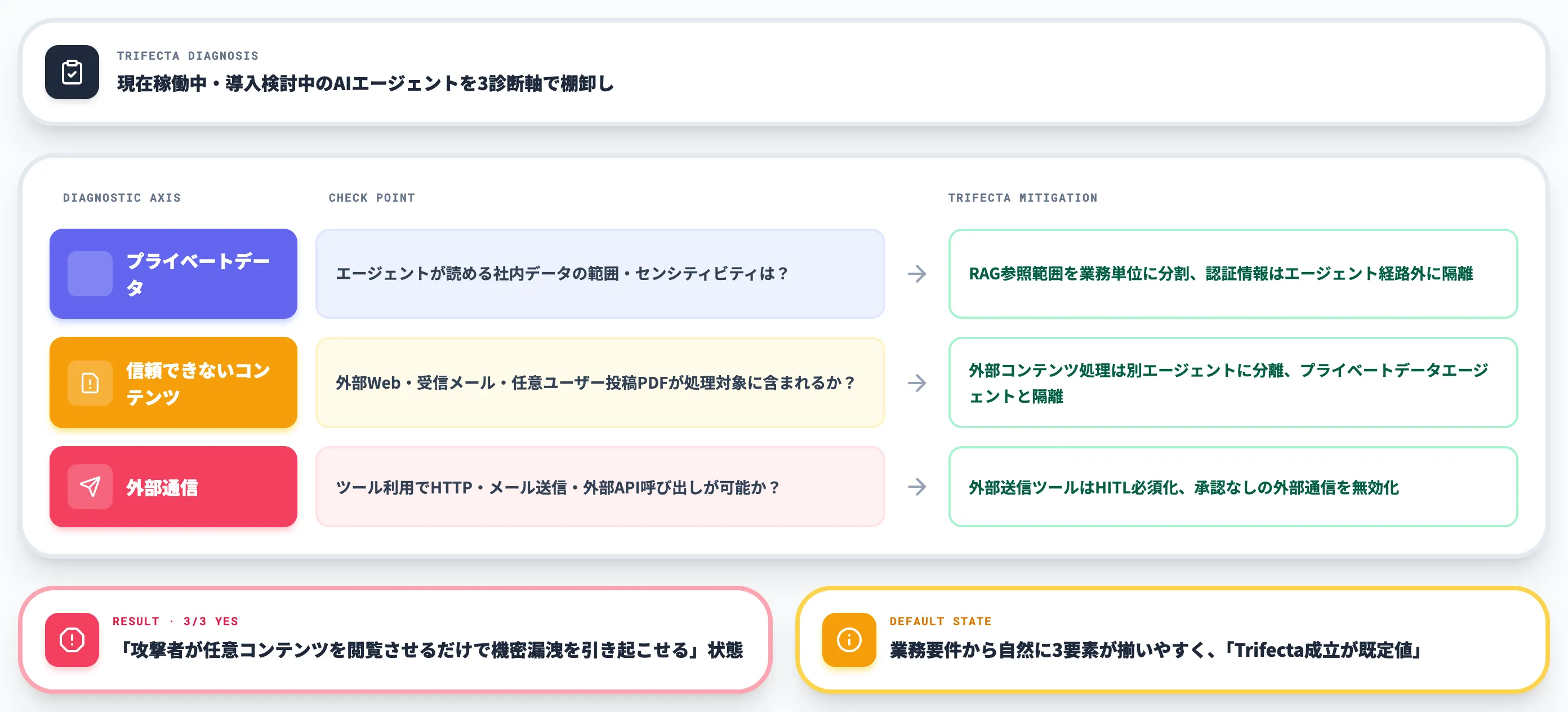Image resolution: width=1568 pixels, height=712 pixels.
Task: Click the DEFAULT STATE label
Action: tap(941, 621)
